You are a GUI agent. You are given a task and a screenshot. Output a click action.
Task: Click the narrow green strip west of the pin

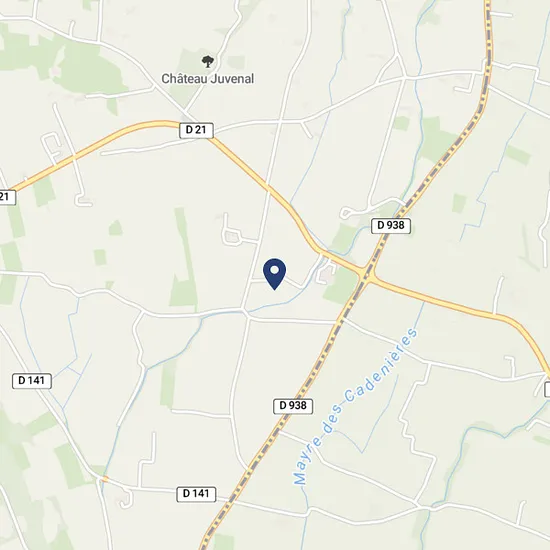tap(183, 258)
